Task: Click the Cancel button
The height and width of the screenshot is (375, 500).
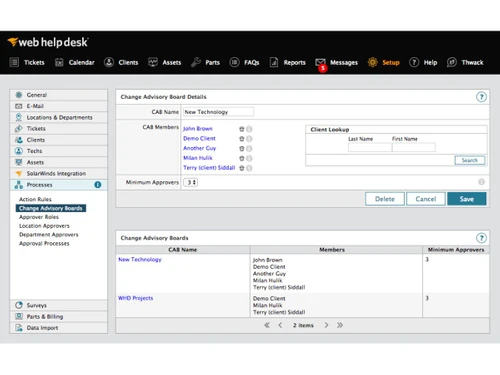Action: click(x=426, y=199)
